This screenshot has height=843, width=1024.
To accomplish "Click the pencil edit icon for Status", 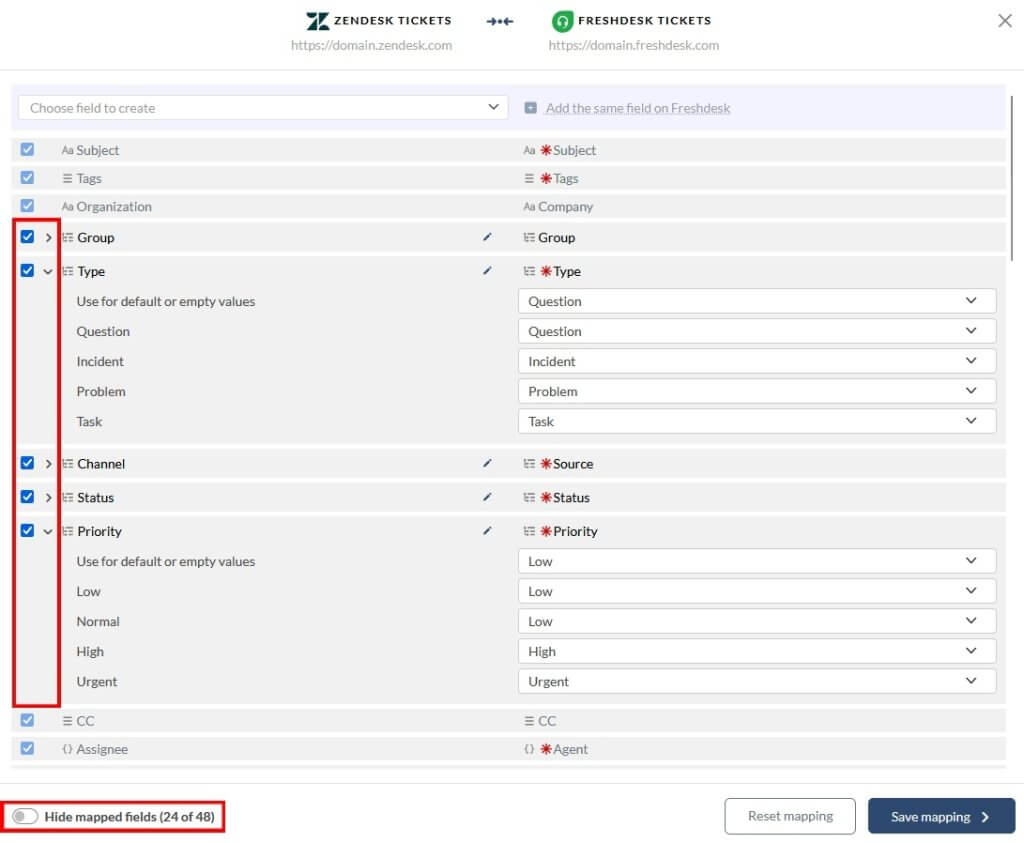I will [x=487, y=497].
